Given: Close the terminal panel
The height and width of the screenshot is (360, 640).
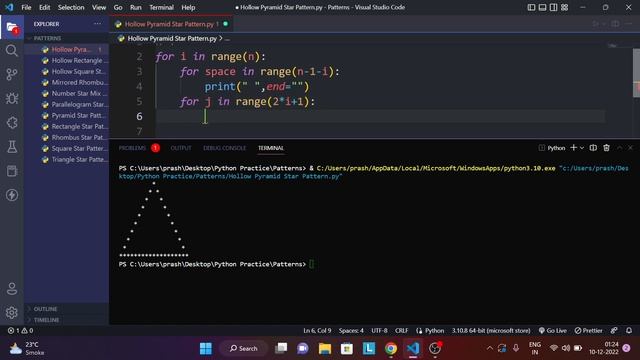Looking at the screenshot, I should (x=630, y=148).
